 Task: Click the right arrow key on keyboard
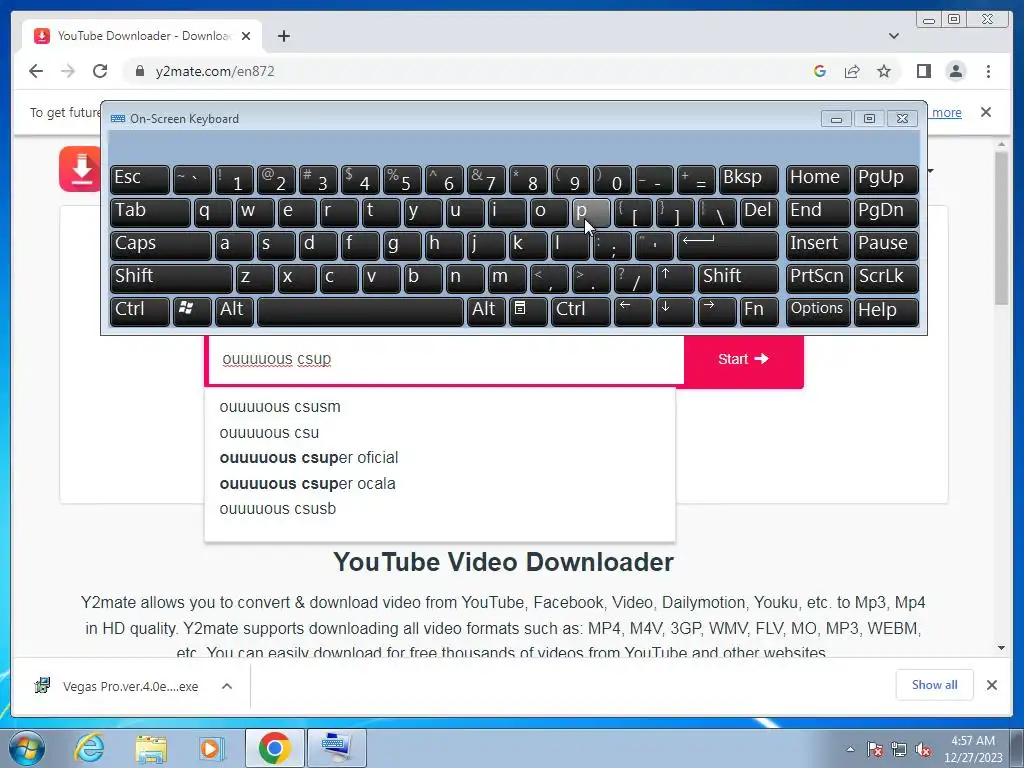[717, 311]
